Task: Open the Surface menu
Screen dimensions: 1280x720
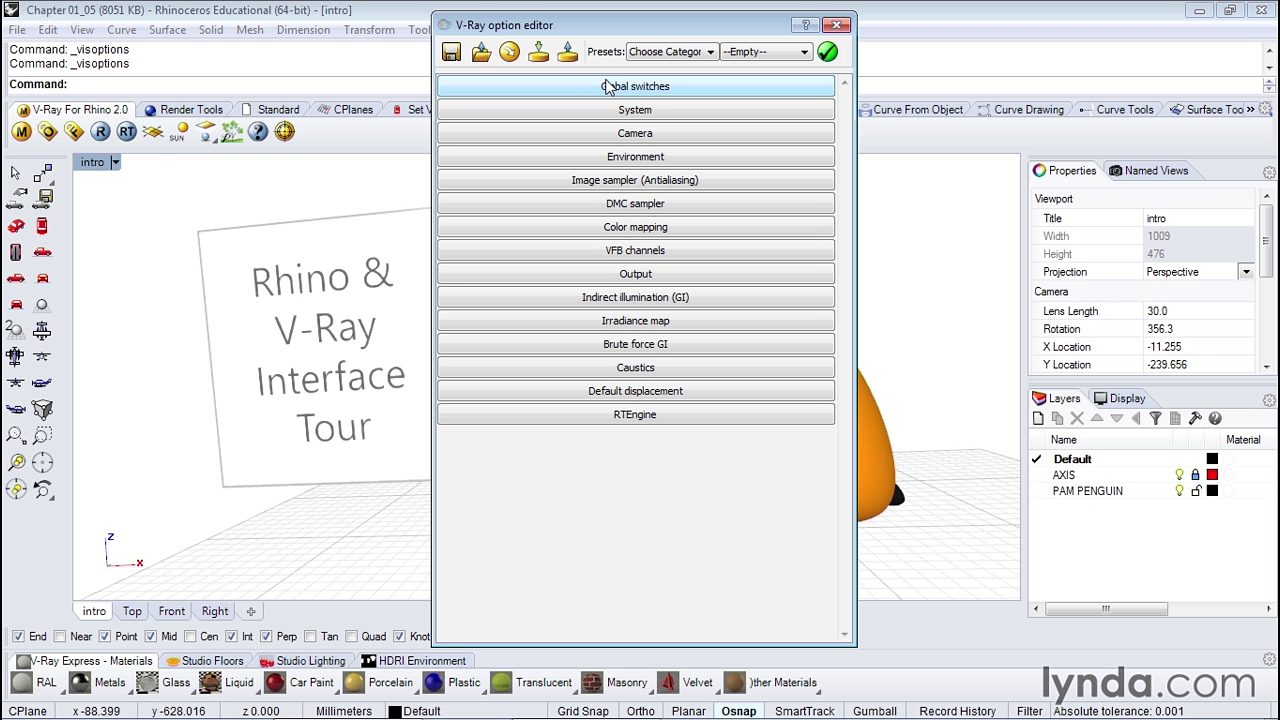Action: pyautogui.click(x=167, y=30)
